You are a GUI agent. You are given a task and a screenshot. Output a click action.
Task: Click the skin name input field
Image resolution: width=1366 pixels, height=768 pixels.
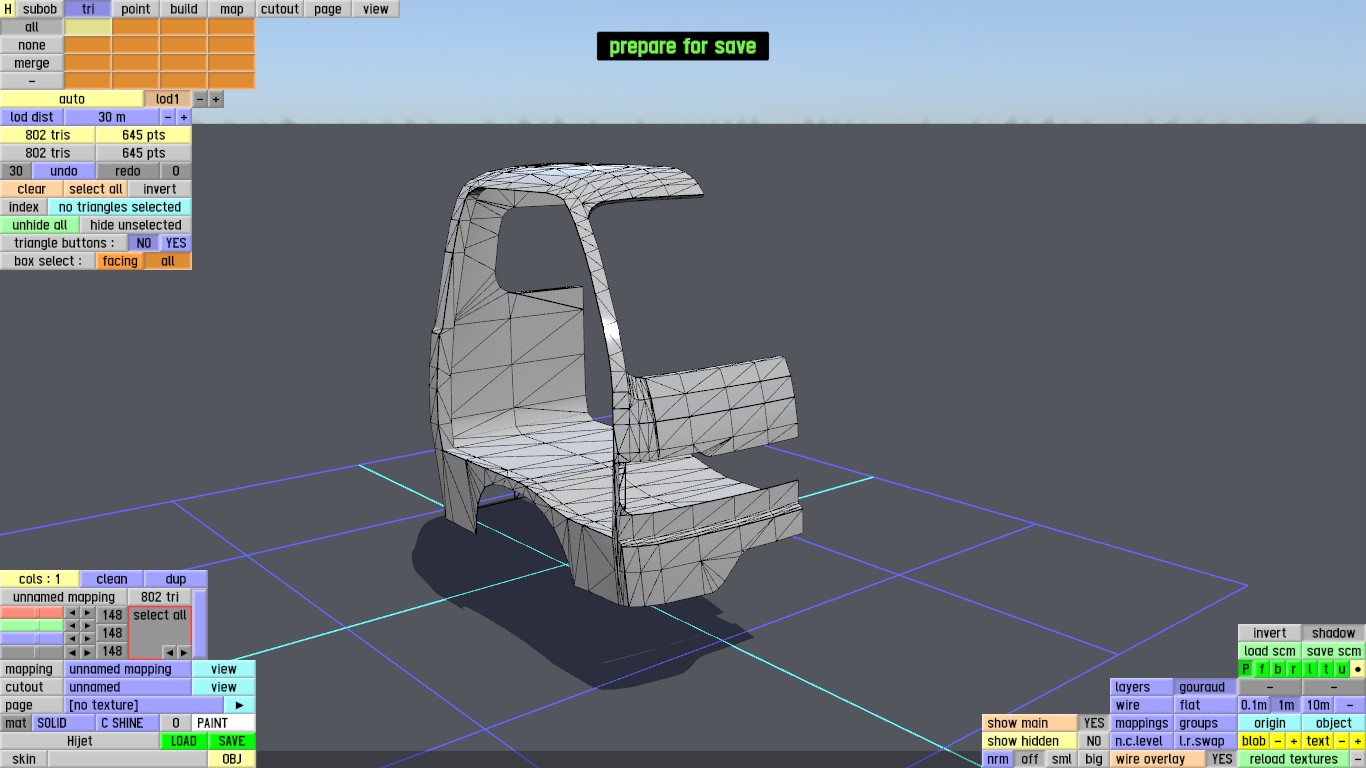(128, 759)
